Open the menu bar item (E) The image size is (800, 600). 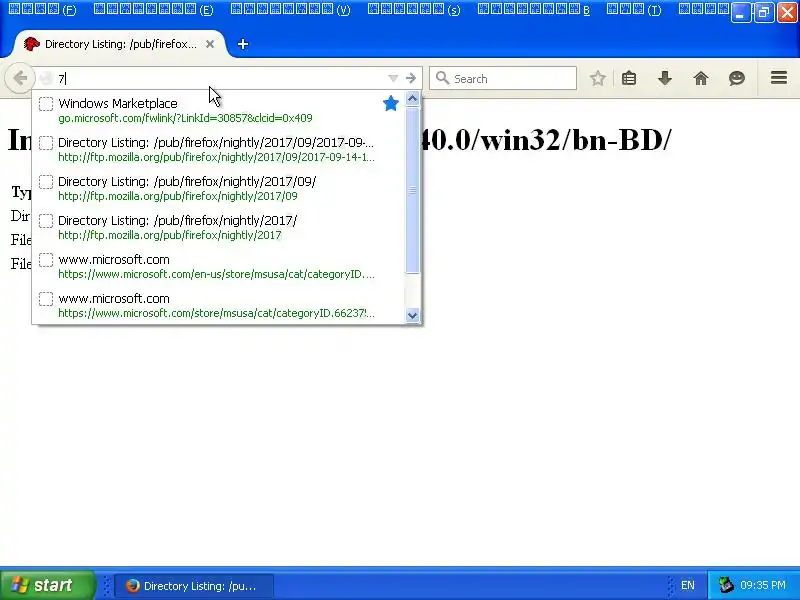point(153,9)
